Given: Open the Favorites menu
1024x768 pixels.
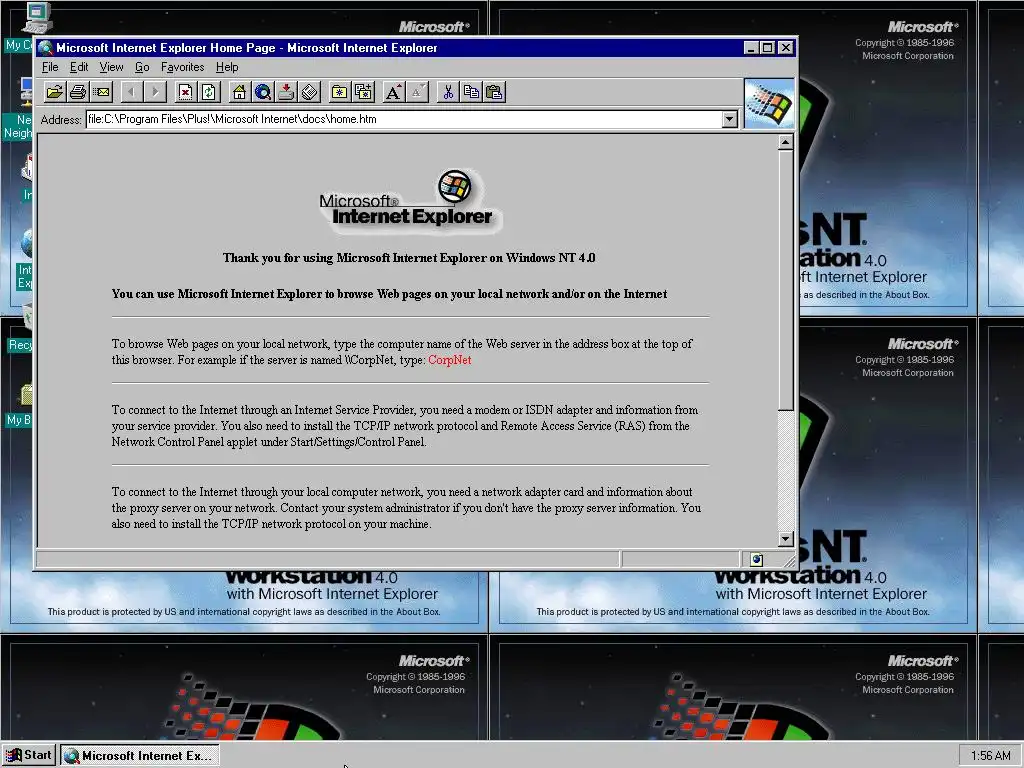Looking at the screenshot, I should click(x=182, y=67).
